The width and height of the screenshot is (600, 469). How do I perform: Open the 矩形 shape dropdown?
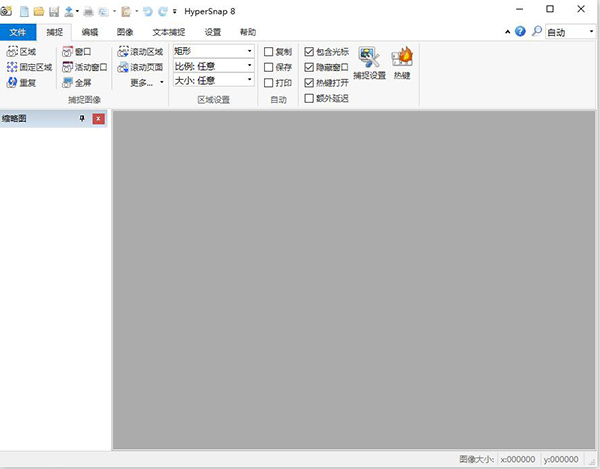point(213,50)
